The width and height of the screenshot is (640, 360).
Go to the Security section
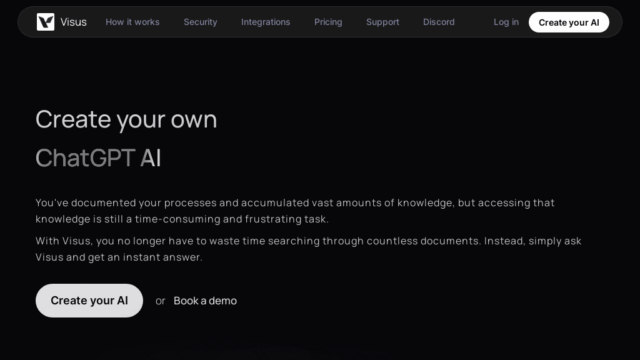pyautogui.click(x=200, y=22)
